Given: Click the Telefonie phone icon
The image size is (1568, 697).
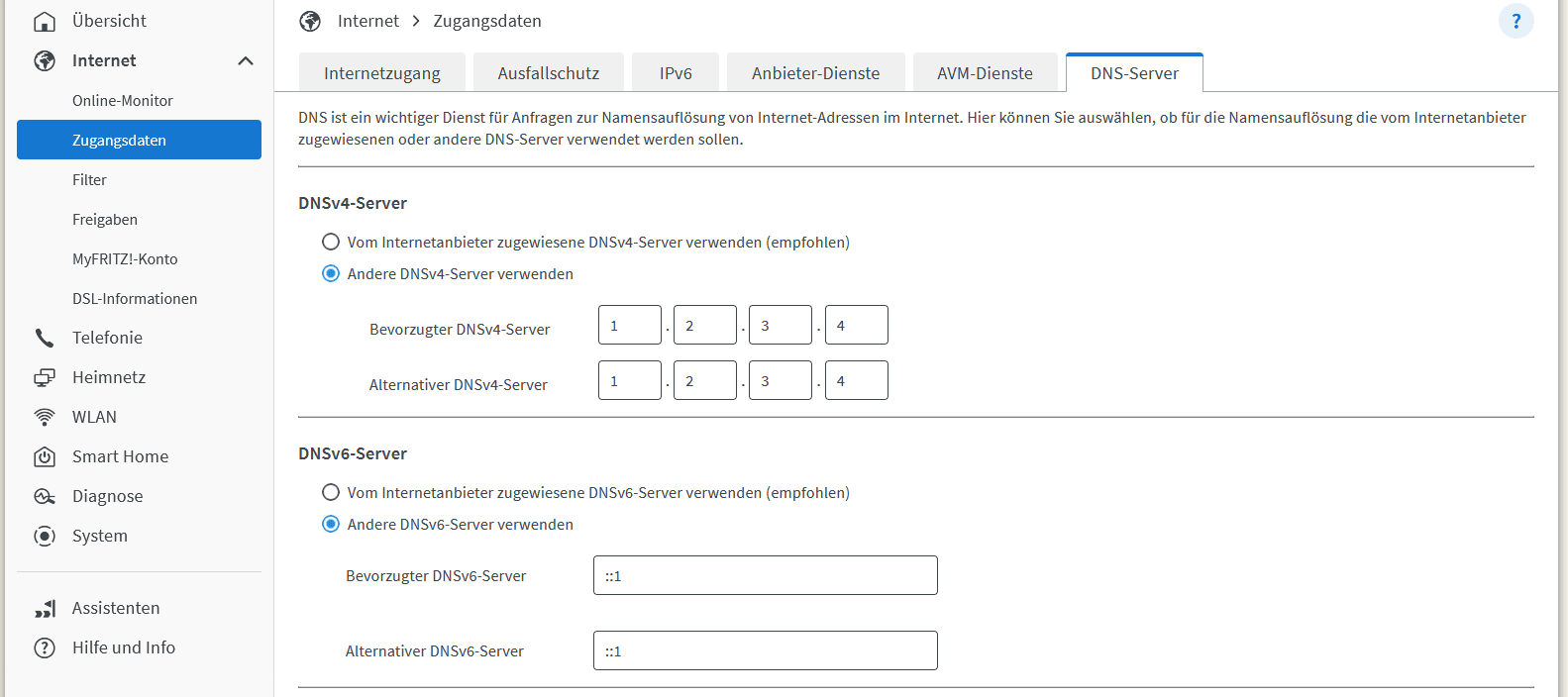Looking at the screenshot, I should (45, 338).
